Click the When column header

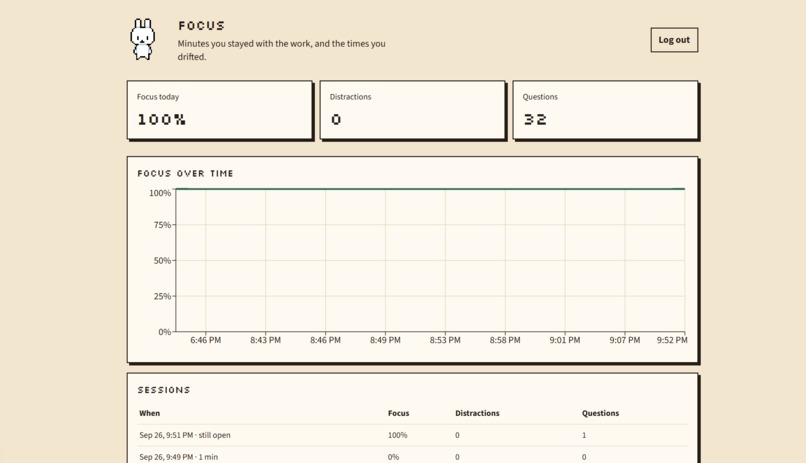(150, 413)
